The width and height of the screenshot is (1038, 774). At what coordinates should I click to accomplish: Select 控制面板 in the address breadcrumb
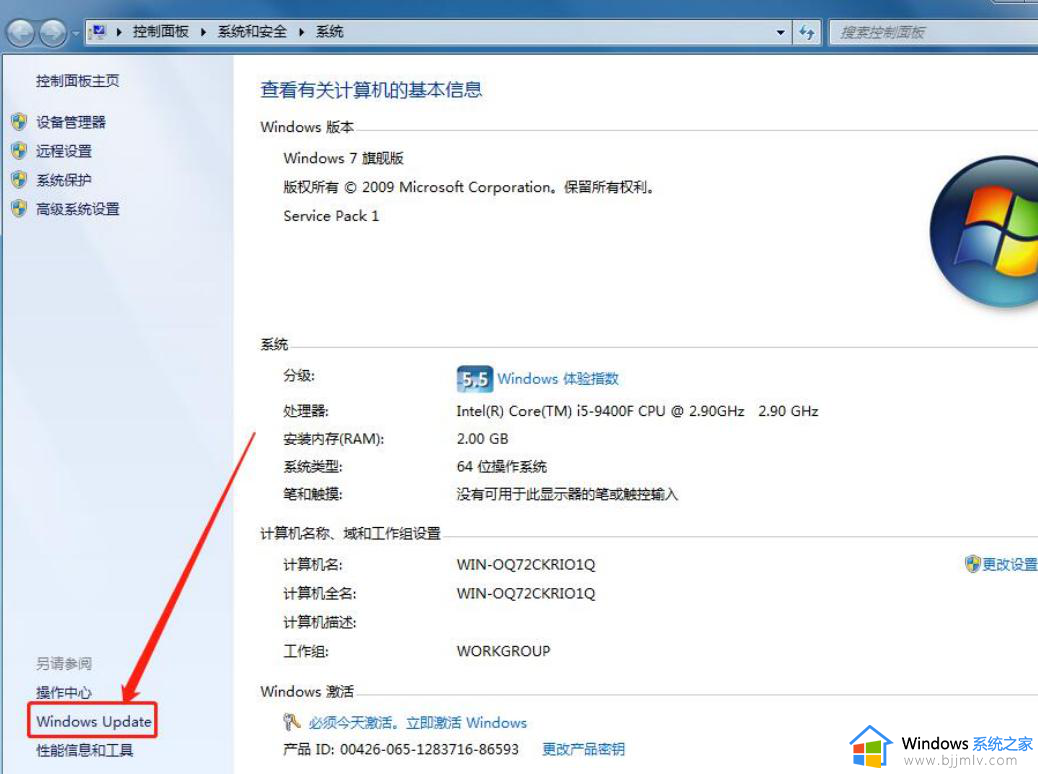click(160, 32)
